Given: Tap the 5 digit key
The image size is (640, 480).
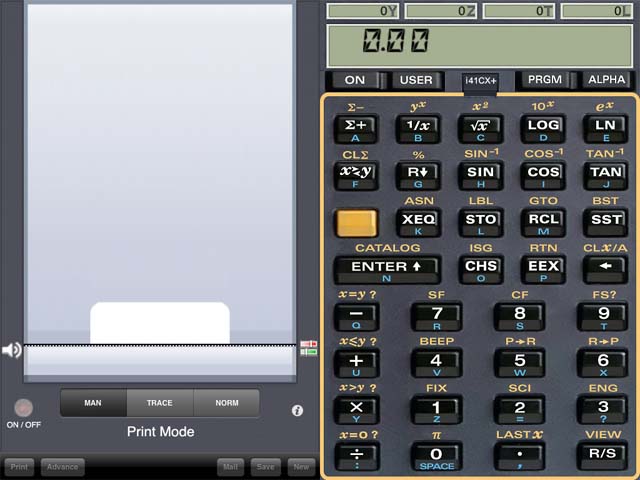Looking at the screenshot, I should pyautogui.click(x=520, y=364).
